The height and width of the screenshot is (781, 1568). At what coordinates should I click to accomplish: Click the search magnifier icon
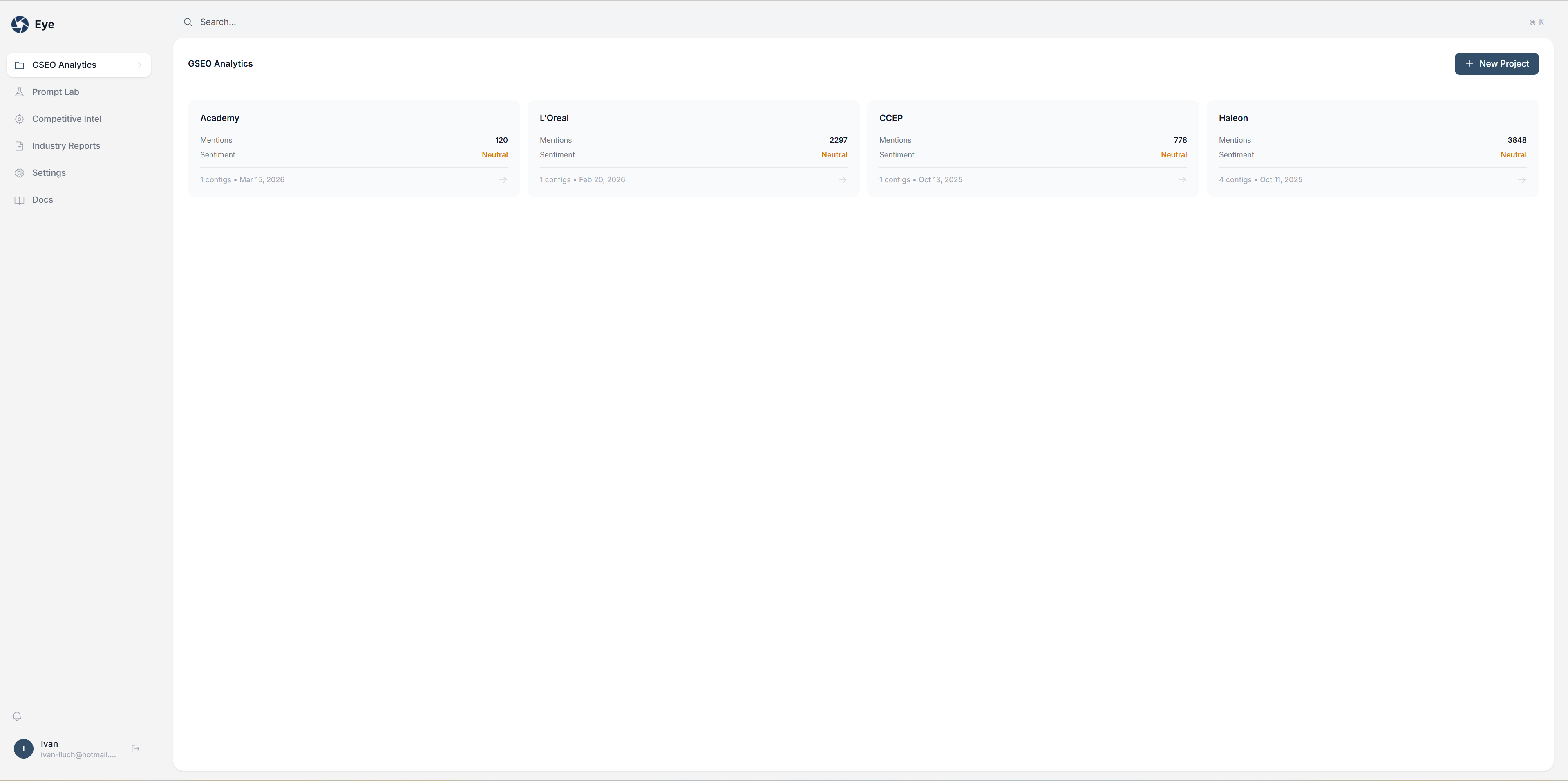[x=188, y=22]
